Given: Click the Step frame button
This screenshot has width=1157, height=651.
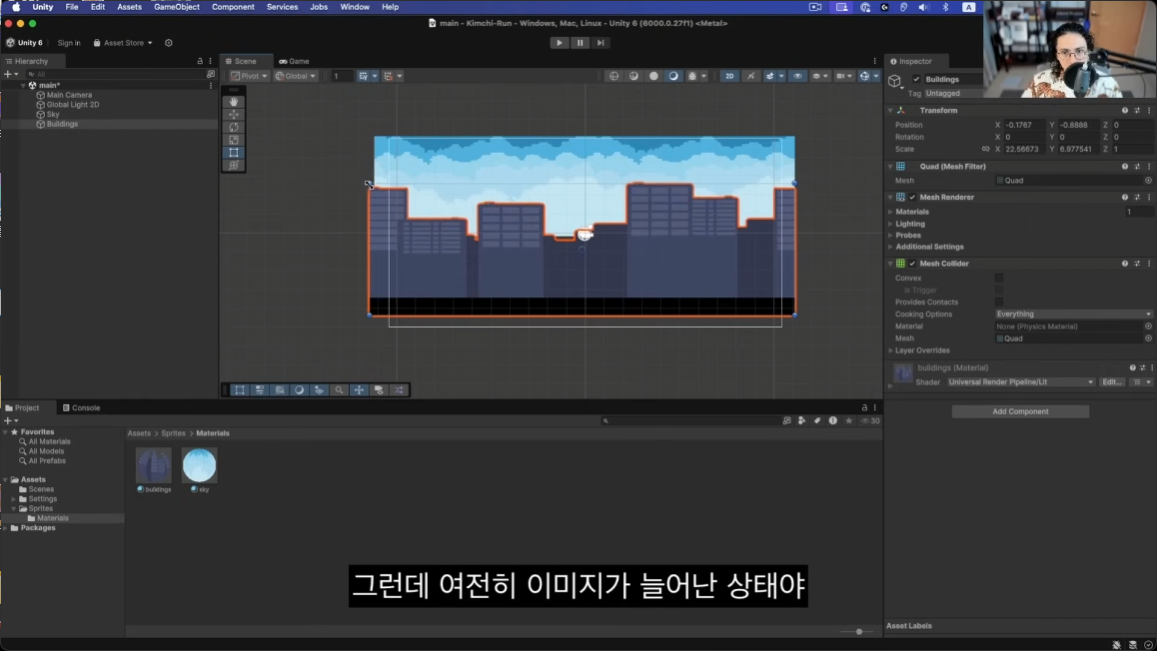Looking at the screenshot, I should click(x=601, y=43).
